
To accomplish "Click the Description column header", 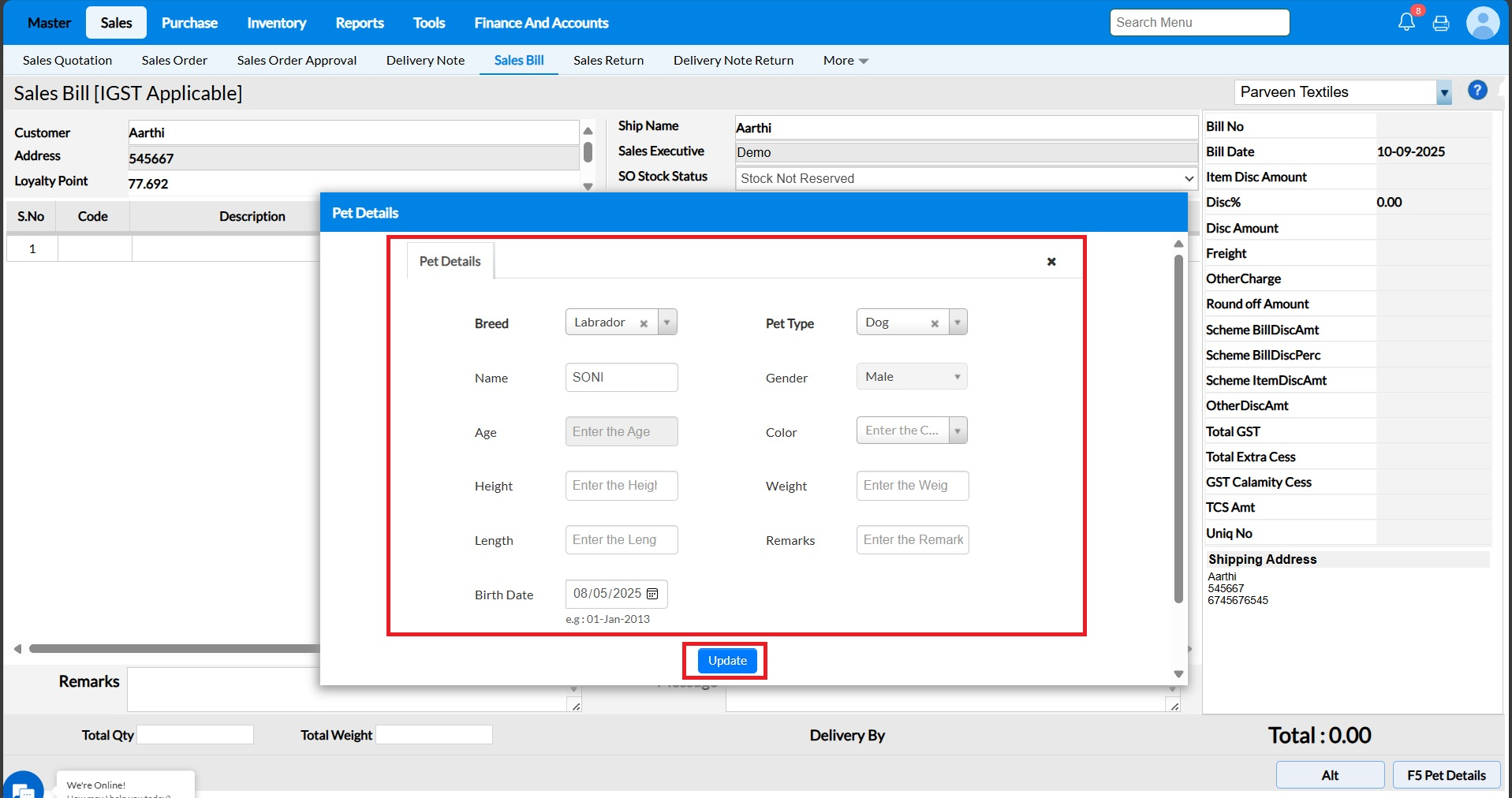I will tap(252, 216).
